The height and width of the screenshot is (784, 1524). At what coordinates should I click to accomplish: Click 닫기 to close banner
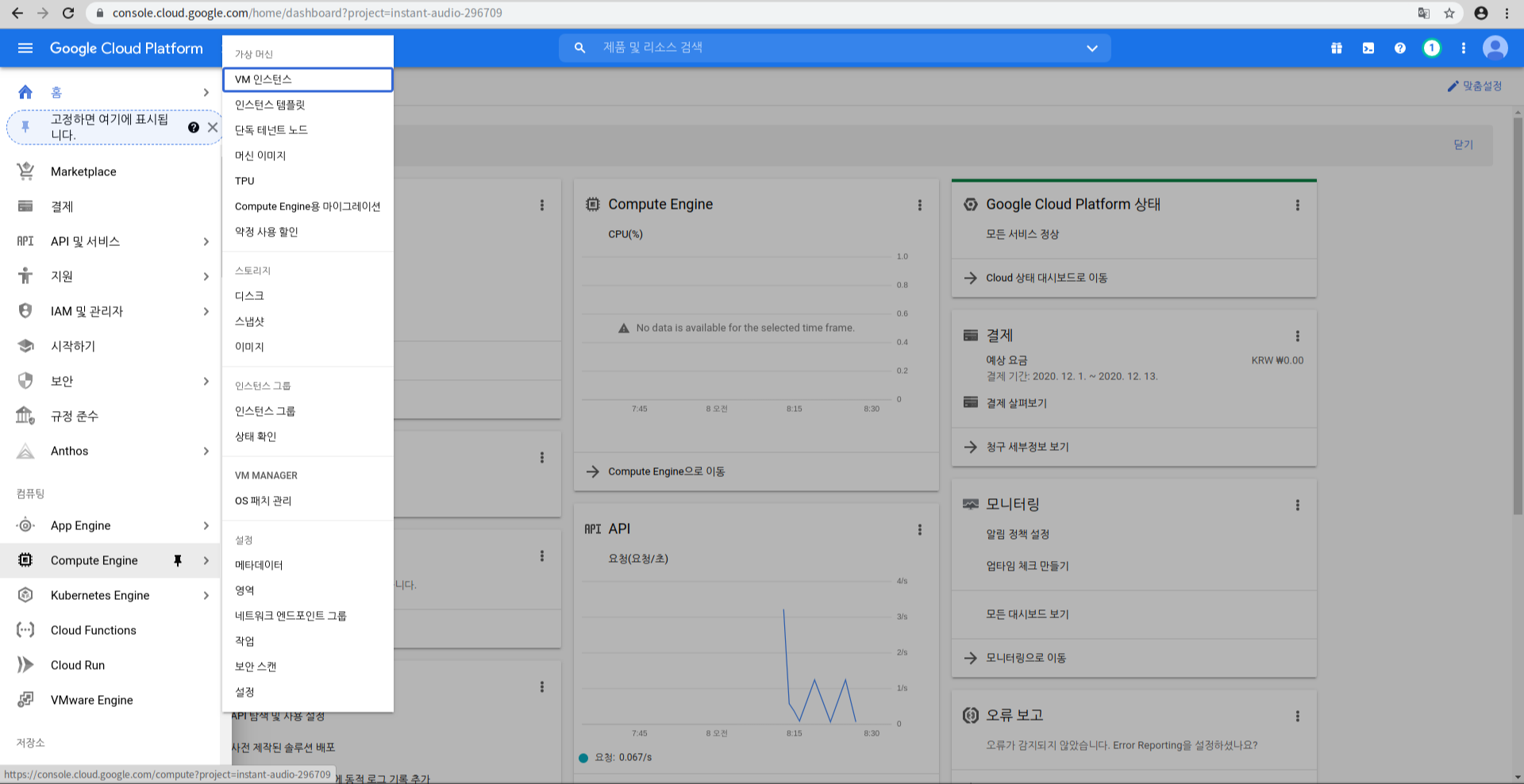(x=1463, y=144)
